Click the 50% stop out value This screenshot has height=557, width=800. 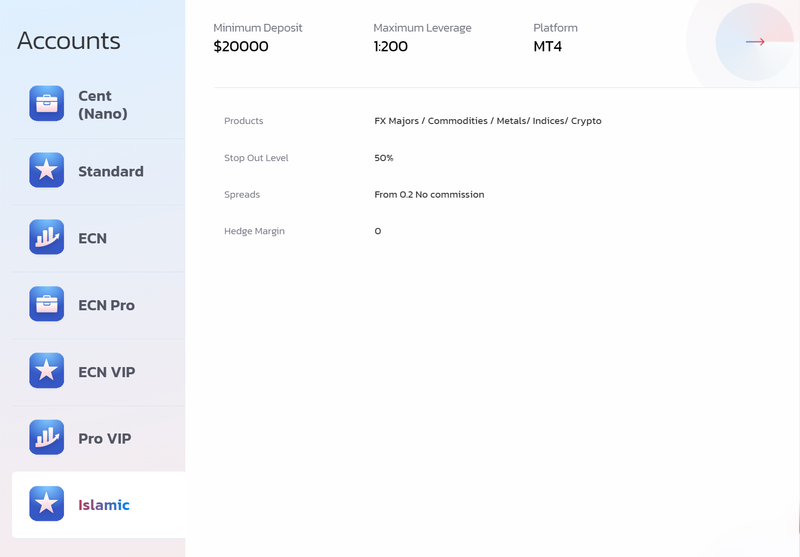[x=384, y=158]
